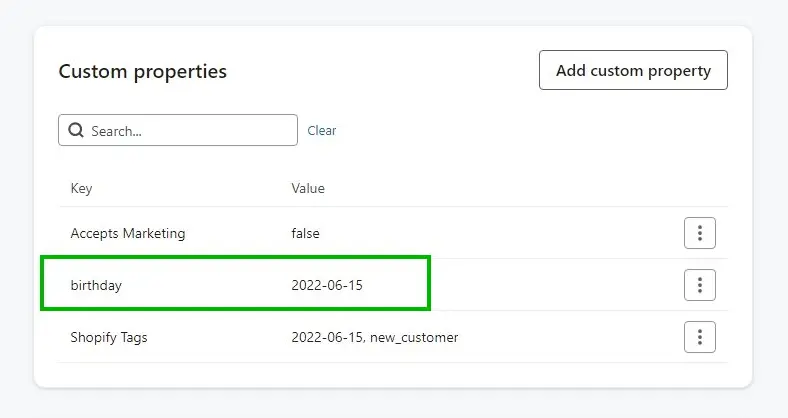Viewport: 788px width, 418px height.
Task: Click the 2022-06-15 tag in Shopify Tags
Action: pos(327,338)
